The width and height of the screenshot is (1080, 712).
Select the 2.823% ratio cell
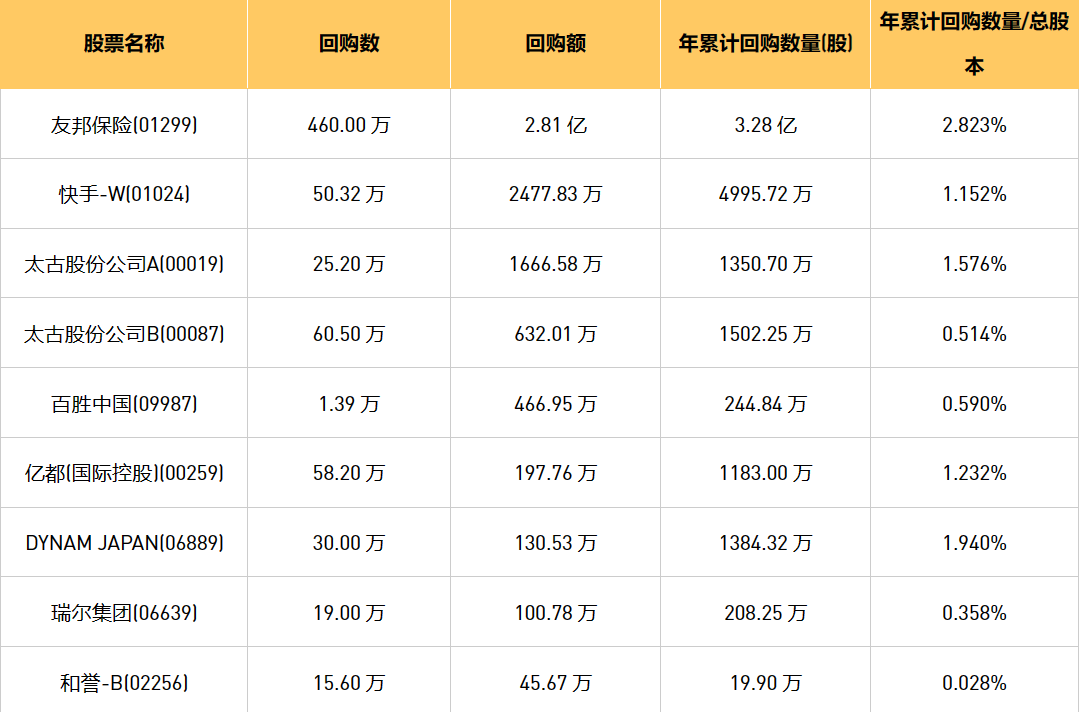[x=974, y=125]
